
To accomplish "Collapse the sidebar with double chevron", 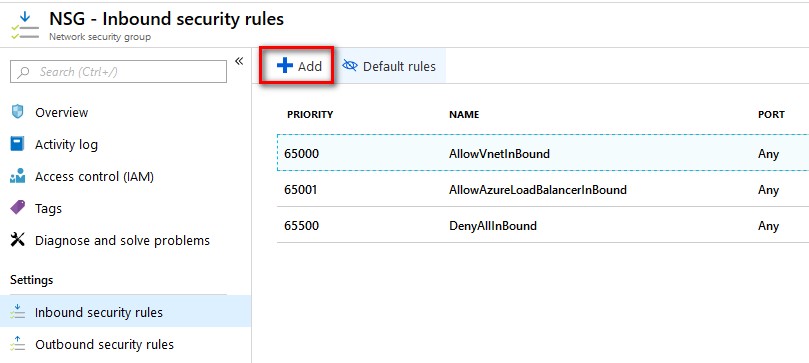I will tap(239, 61).
